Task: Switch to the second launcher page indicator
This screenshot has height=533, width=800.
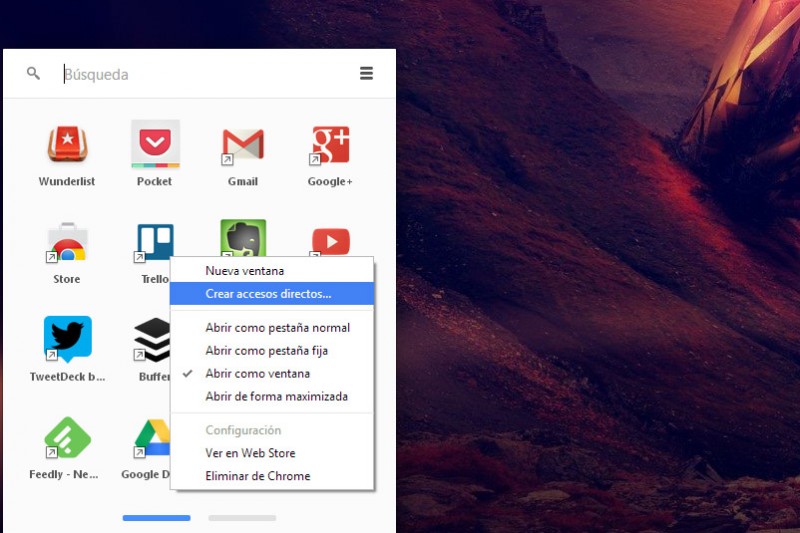Action: pyautogui.click(x=242, y=518)
